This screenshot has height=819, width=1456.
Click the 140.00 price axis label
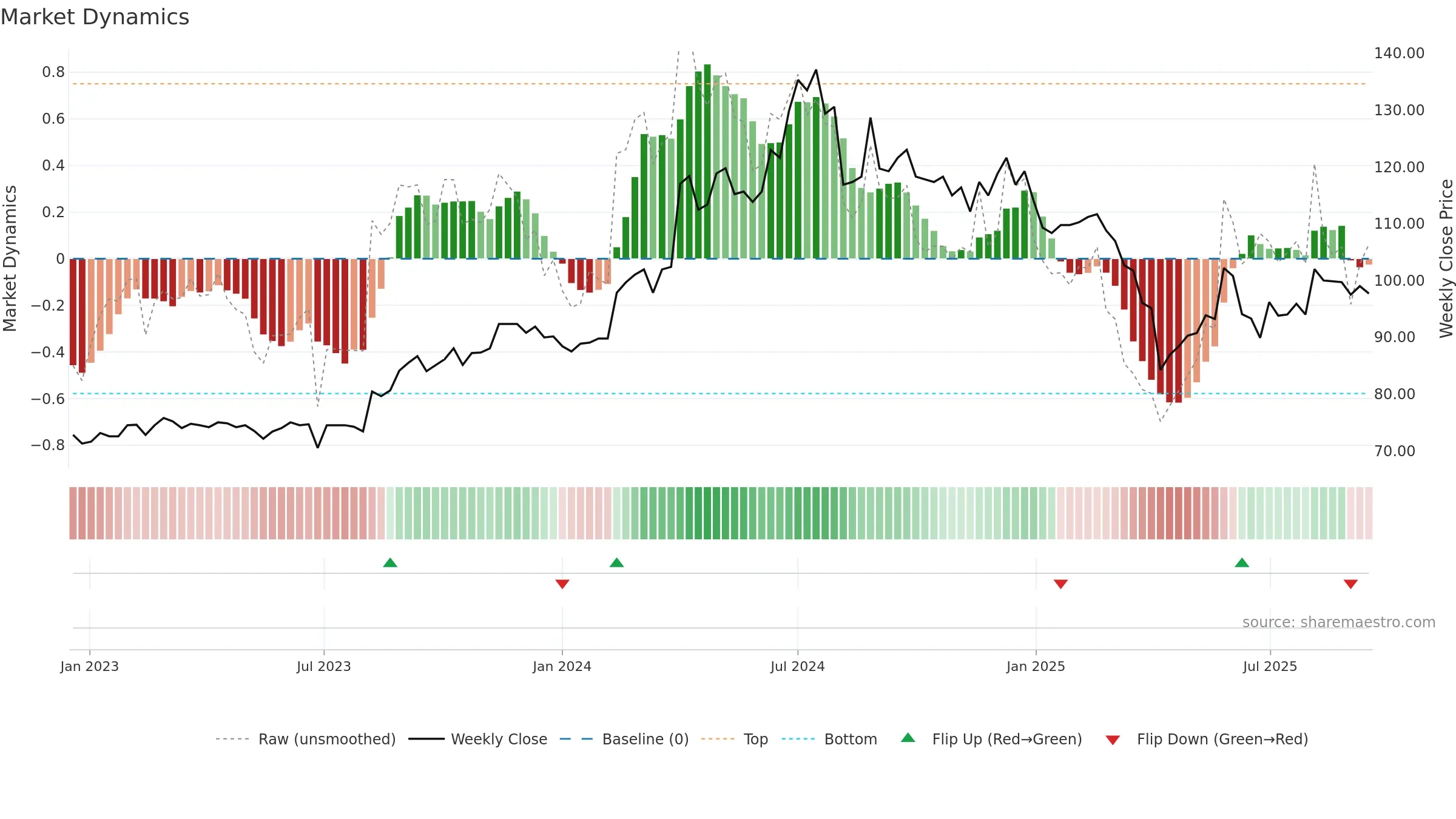pyautogui.click(x=1400, y=53)
